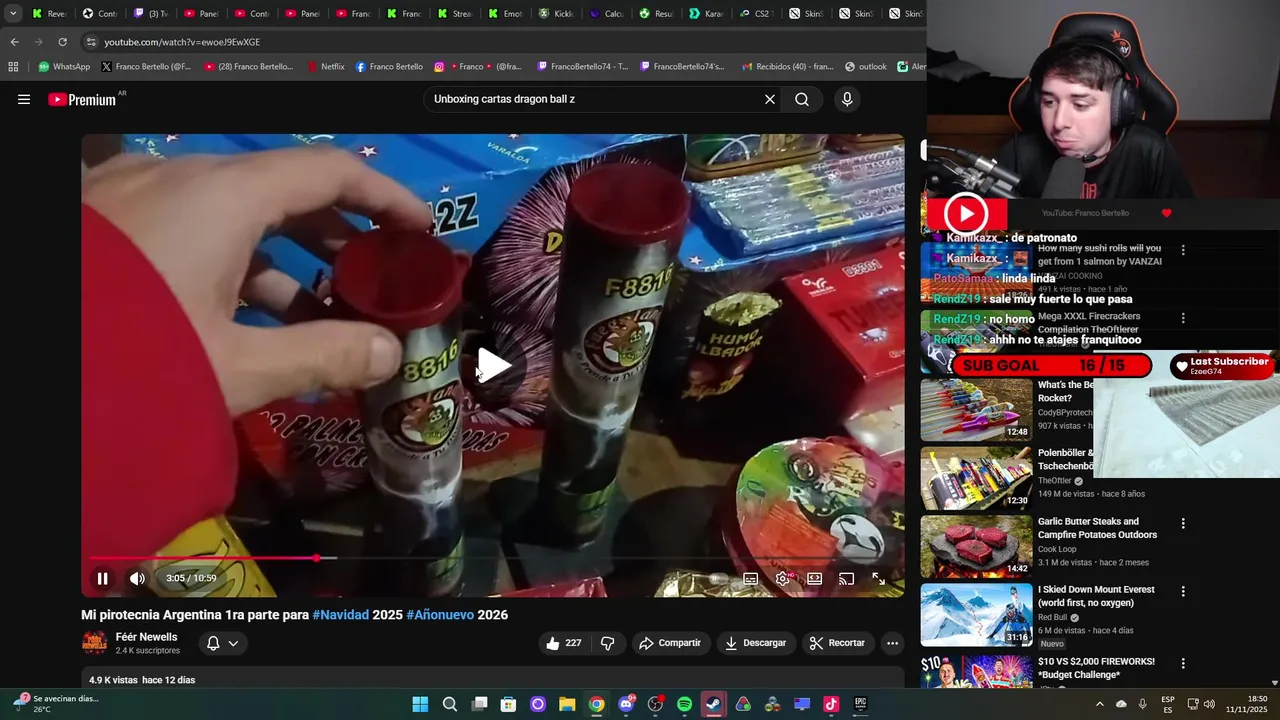Open the Garlic Butter Steaks video thumbnail
1280x720 pixels.
click(976, 546)
